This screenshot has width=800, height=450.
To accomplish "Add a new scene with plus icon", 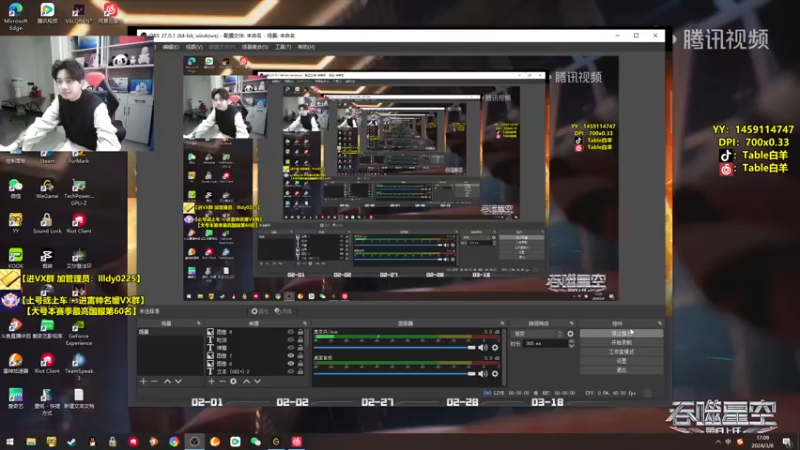I will [x=143, y=381].
